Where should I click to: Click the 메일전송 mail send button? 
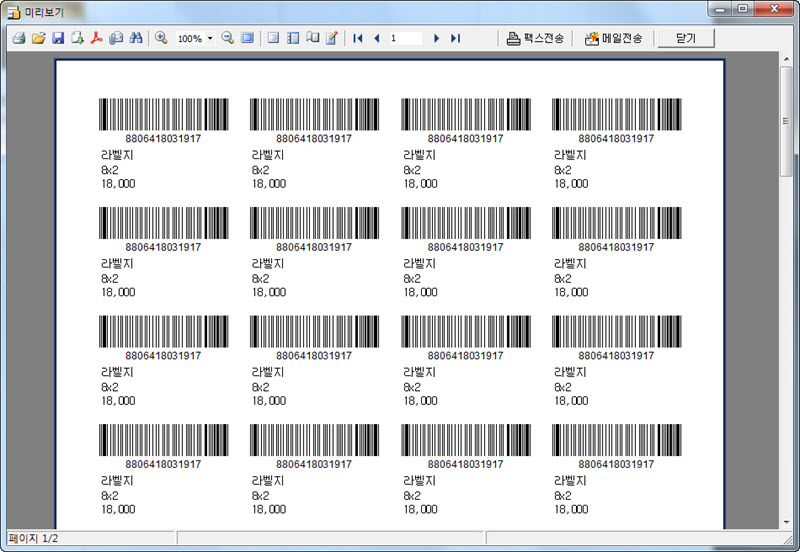613,38
